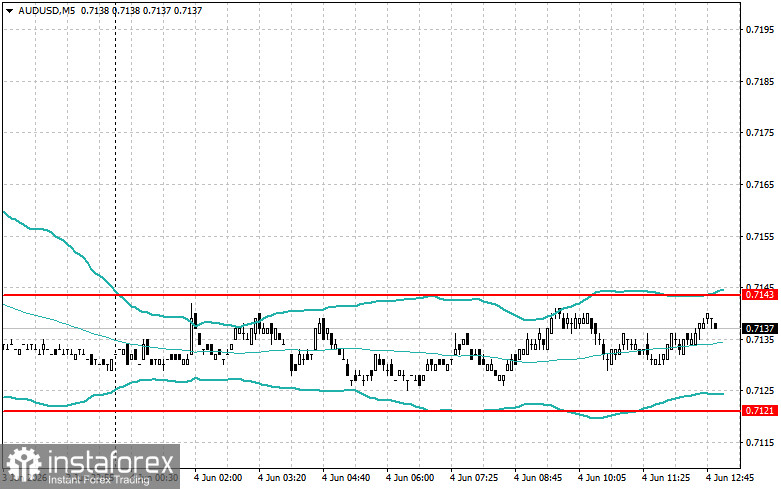Click the 4 Jun 12:45 time label
The height and width of the screenshot is (489, 781).
click(x=730, y=478)
